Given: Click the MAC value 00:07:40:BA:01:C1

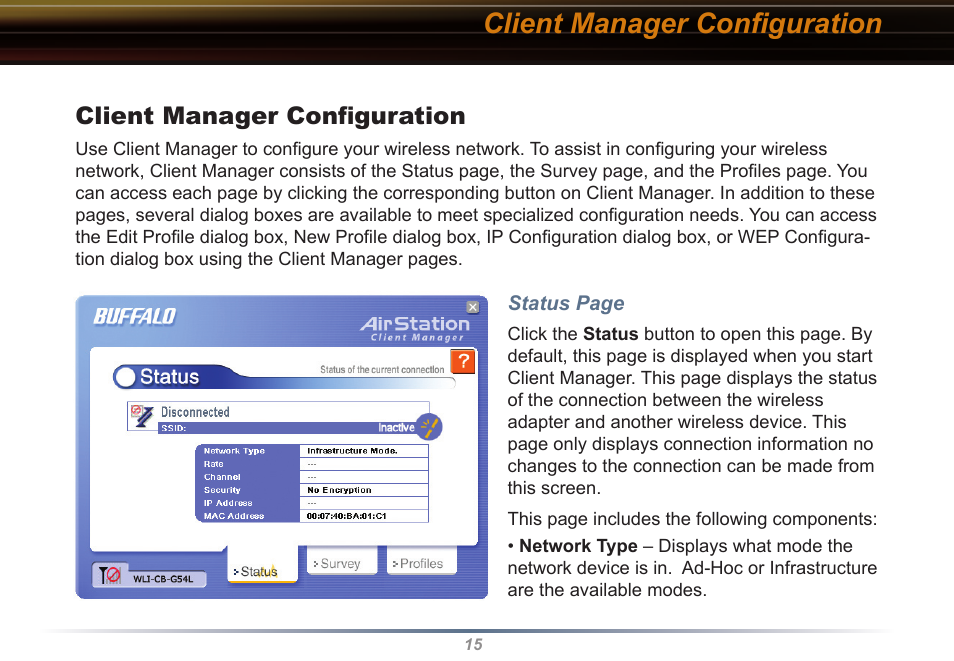Looking at the screenshot, I should (346, 516).
